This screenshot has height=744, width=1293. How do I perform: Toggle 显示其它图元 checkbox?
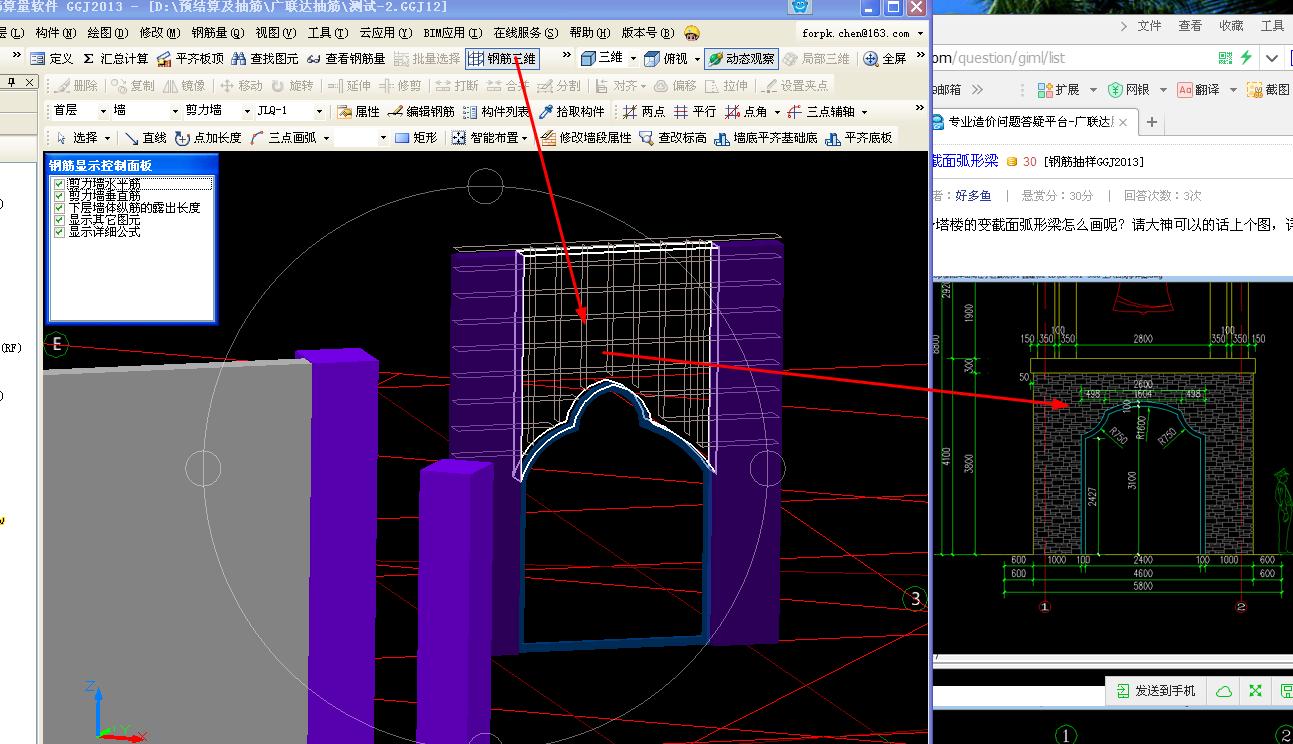60,219
